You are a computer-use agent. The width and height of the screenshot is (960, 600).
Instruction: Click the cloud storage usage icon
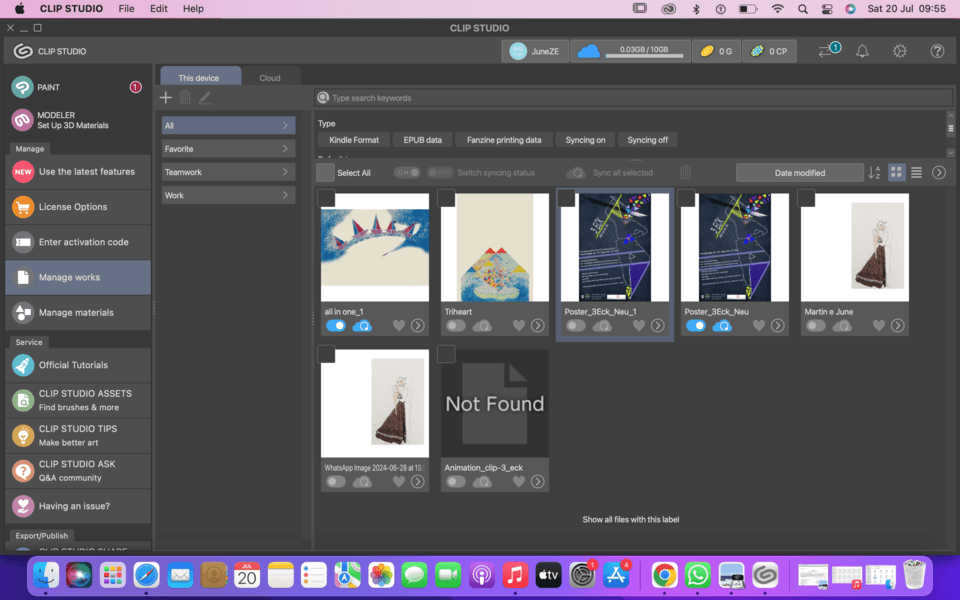[x=589, y=51]
